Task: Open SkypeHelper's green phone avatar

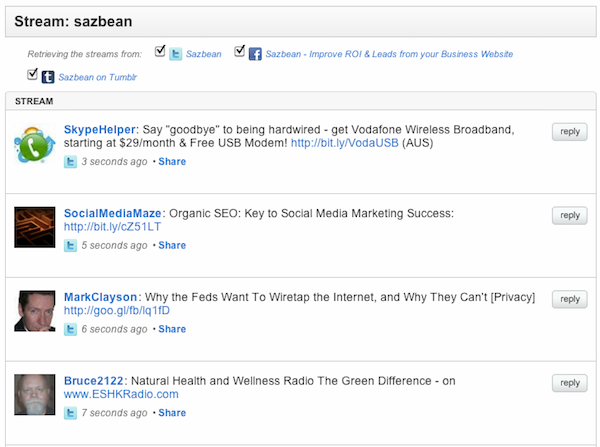Action: pyautogui.click(x=34, y=143)
